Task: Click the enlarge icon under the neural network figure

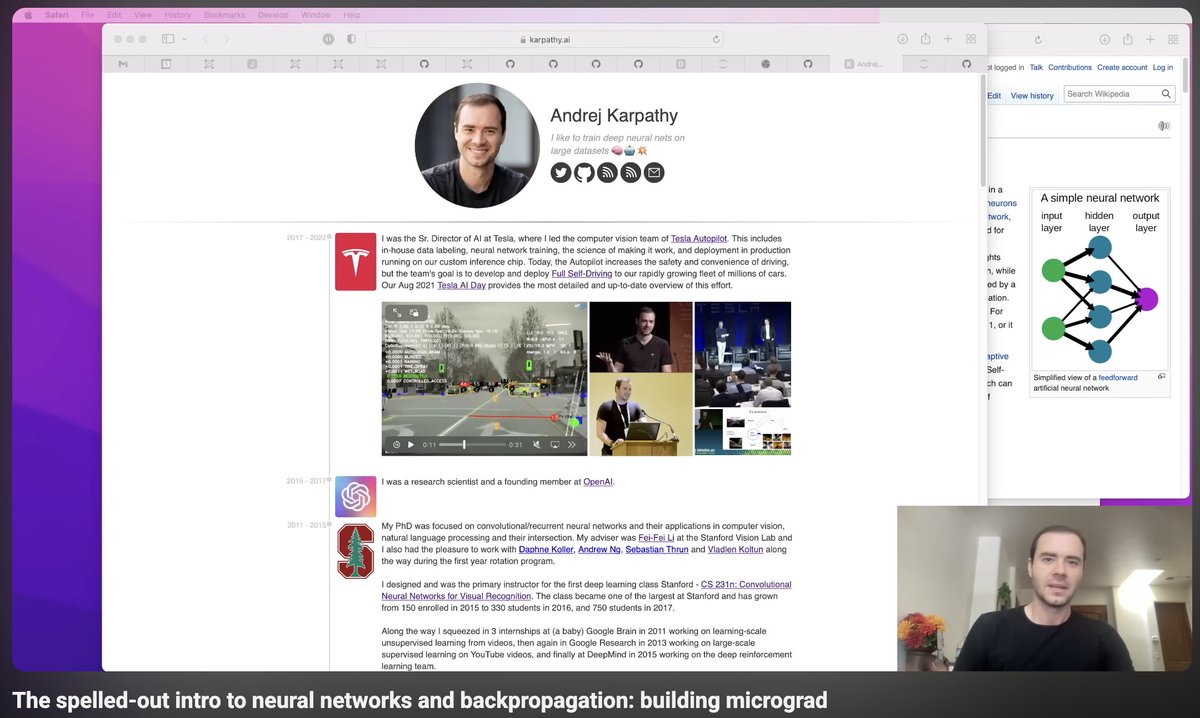Action: click(1161, 377)
